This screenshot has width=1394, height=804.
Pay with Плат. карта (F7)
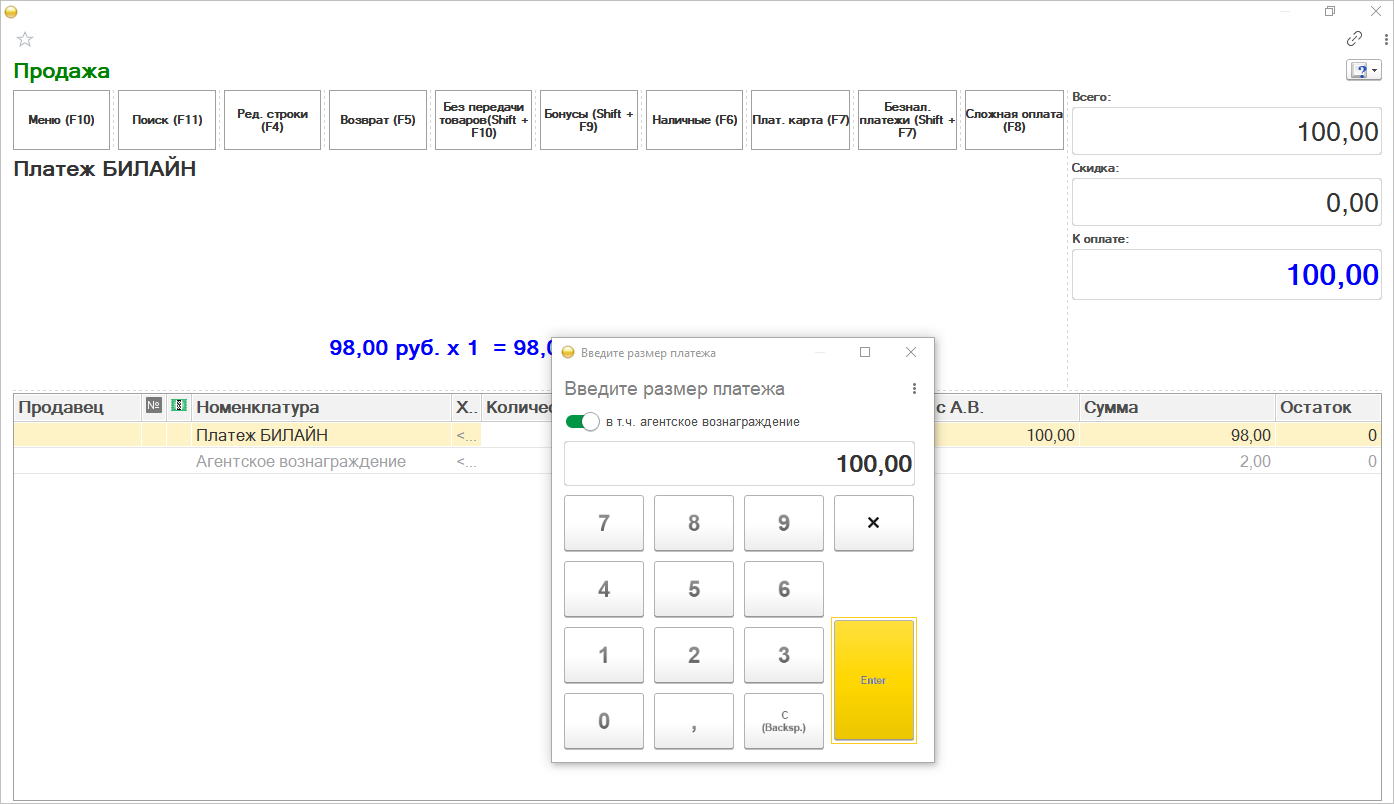click(x=800, y=120)
